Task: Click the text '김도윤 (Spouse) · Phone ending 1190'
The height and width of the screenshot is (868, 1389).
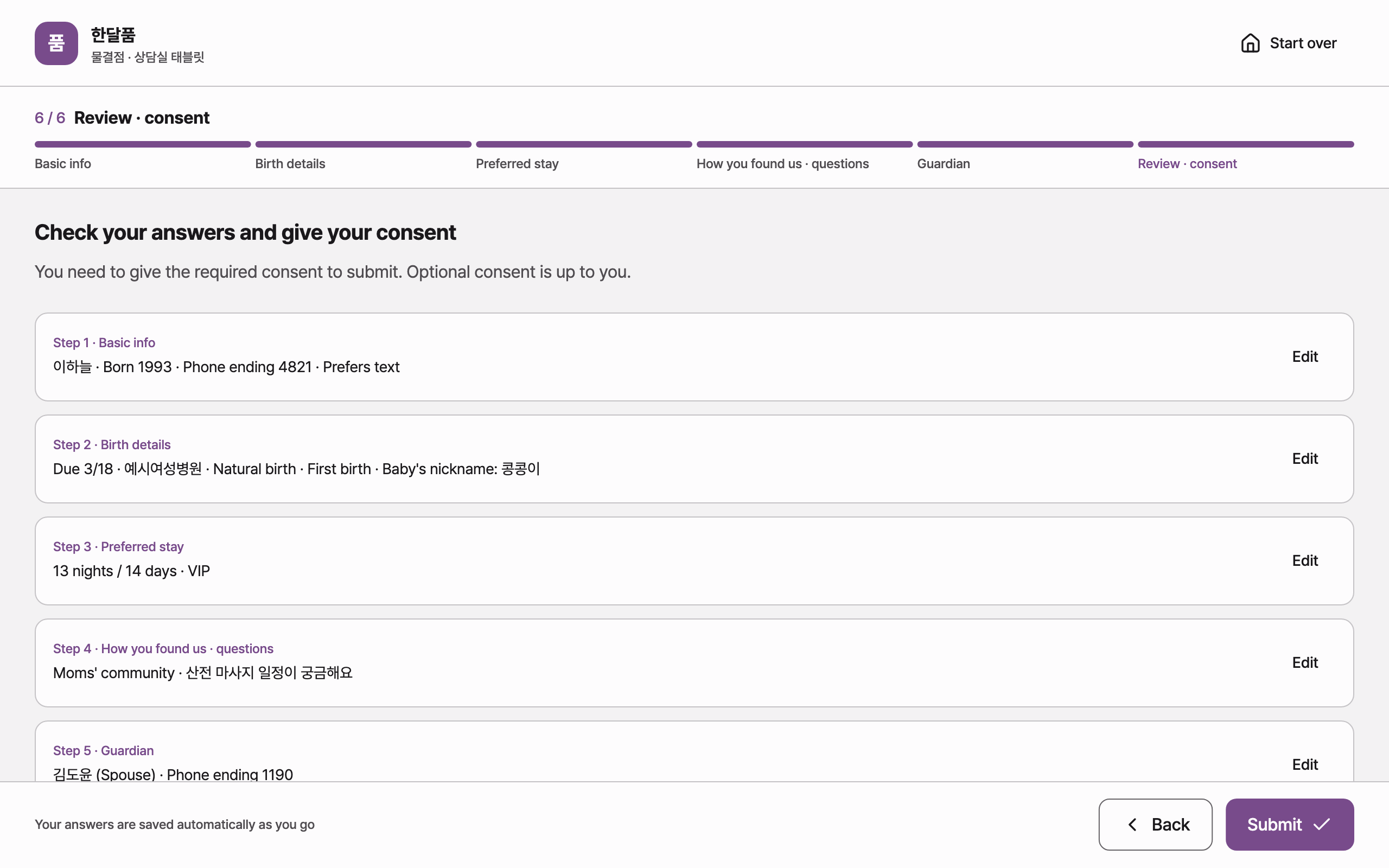Action: coord(173,775)
